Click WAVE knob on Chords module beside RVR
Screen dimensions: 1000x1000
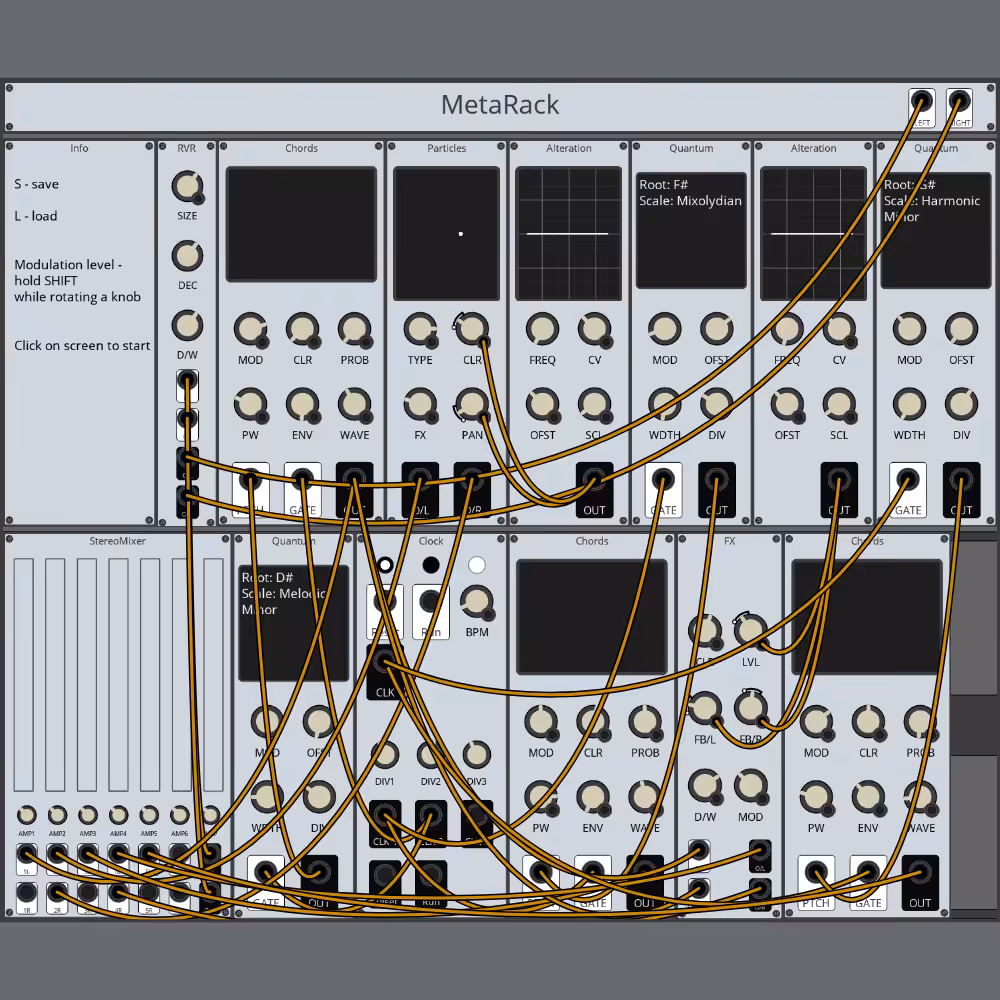pos(354,404)
